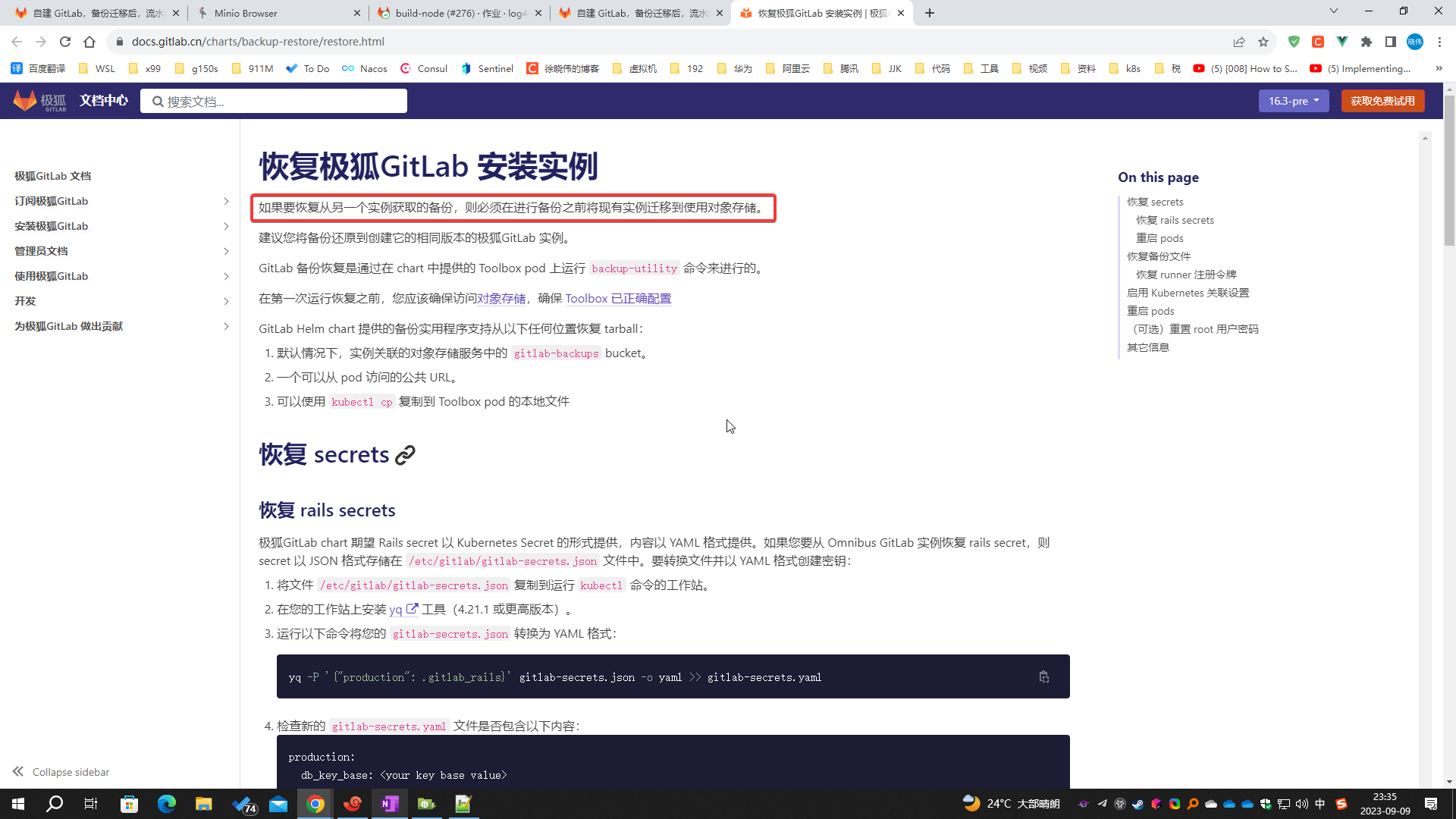The width and height of the screenshot is (1456, 819).
Task: Open the k8s bookmark folder
Action: pyautogui.click(x=1125, y=68)
